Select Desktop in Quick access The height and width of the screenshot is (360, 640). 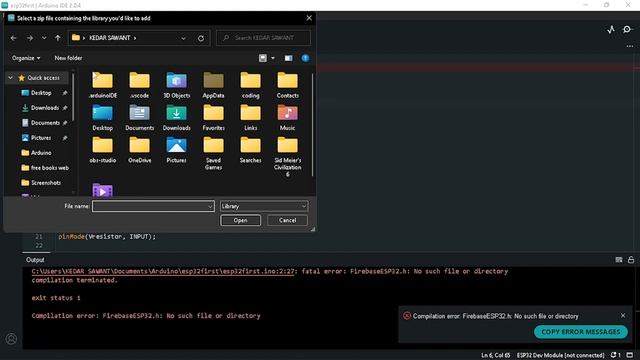click(x=41, y=93)
